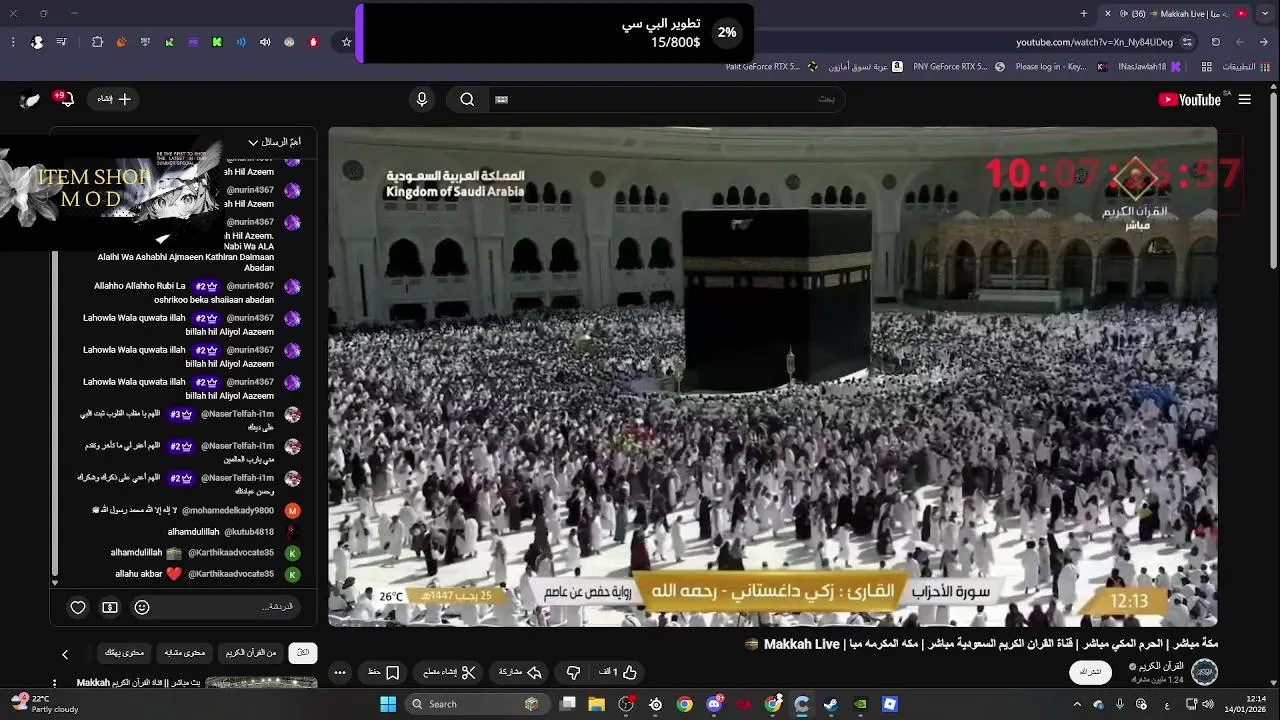Expand the top chat messages dropdown
This screenshot has width=1280, height=720.
274,142
